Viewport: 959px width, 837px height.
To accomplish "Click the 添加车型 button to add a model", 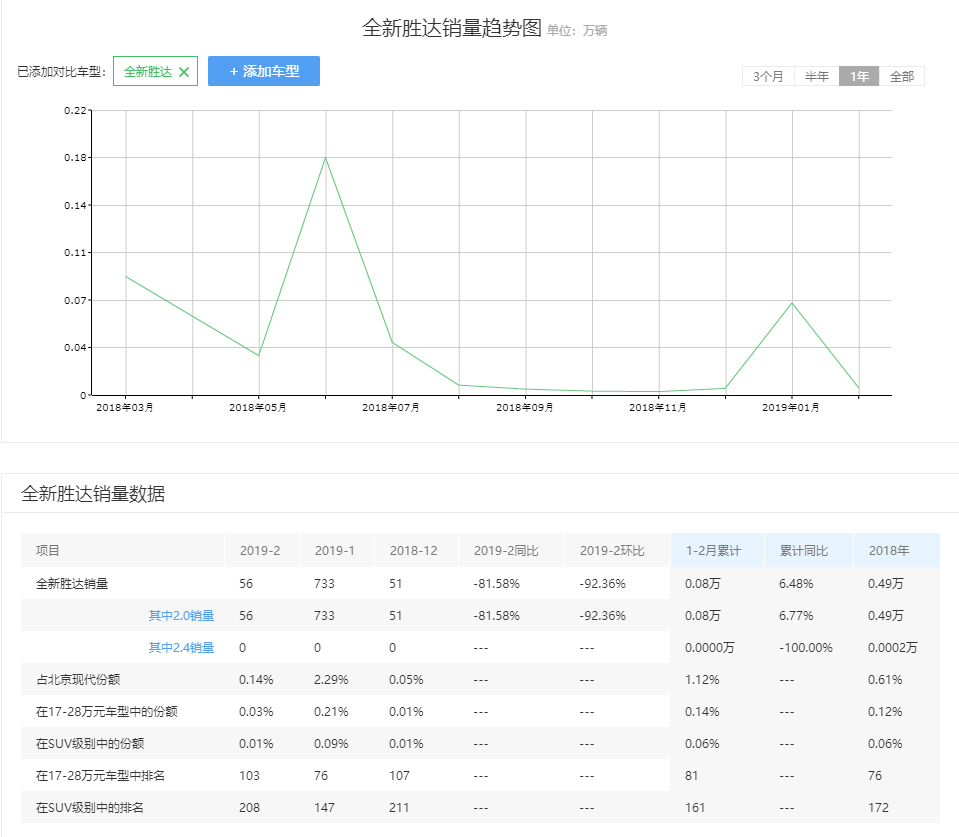I will (264, 70).
